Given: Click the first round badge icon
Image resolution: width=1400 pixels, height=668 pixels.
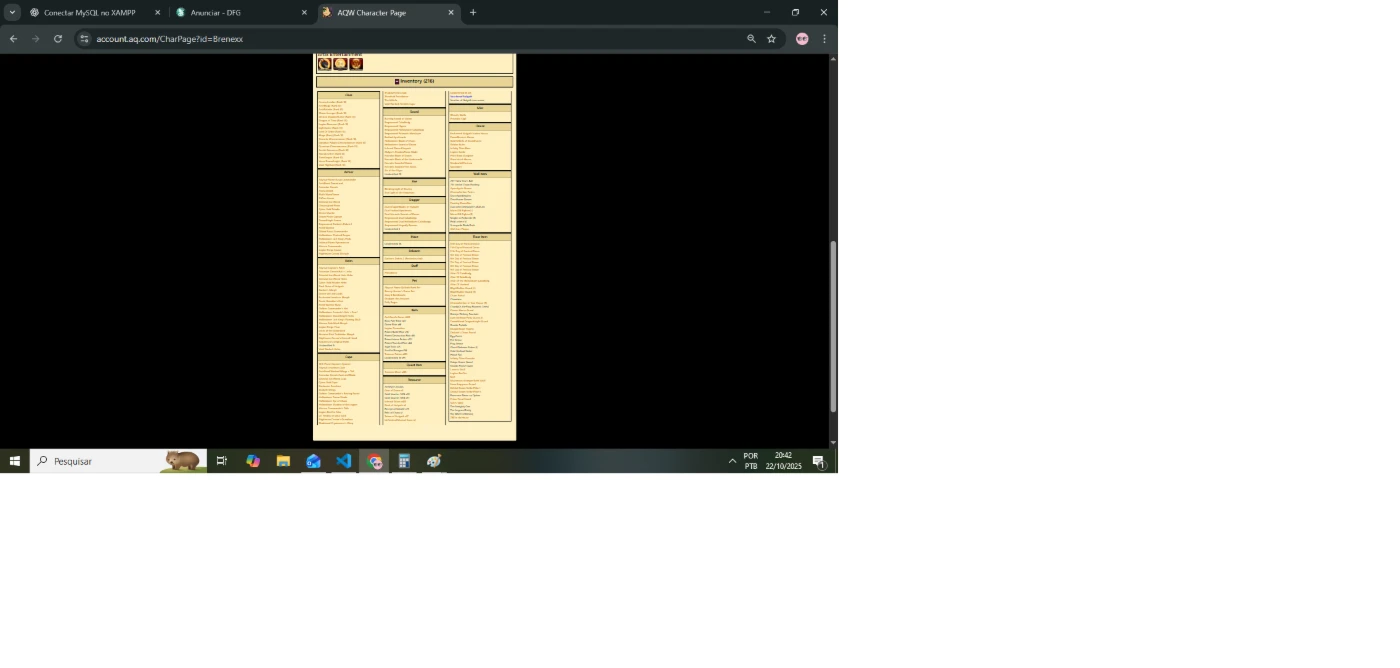Looking at the screenshot, I should pyautogui.click(x=324, y=64).
